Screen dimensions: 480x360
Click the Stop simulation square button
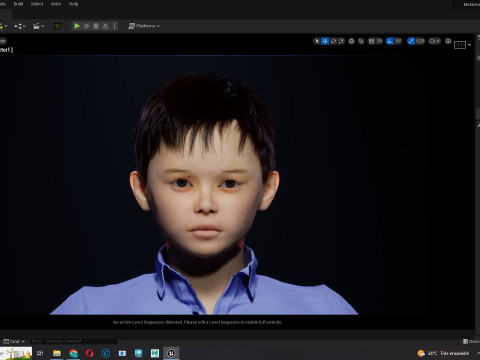96,26
